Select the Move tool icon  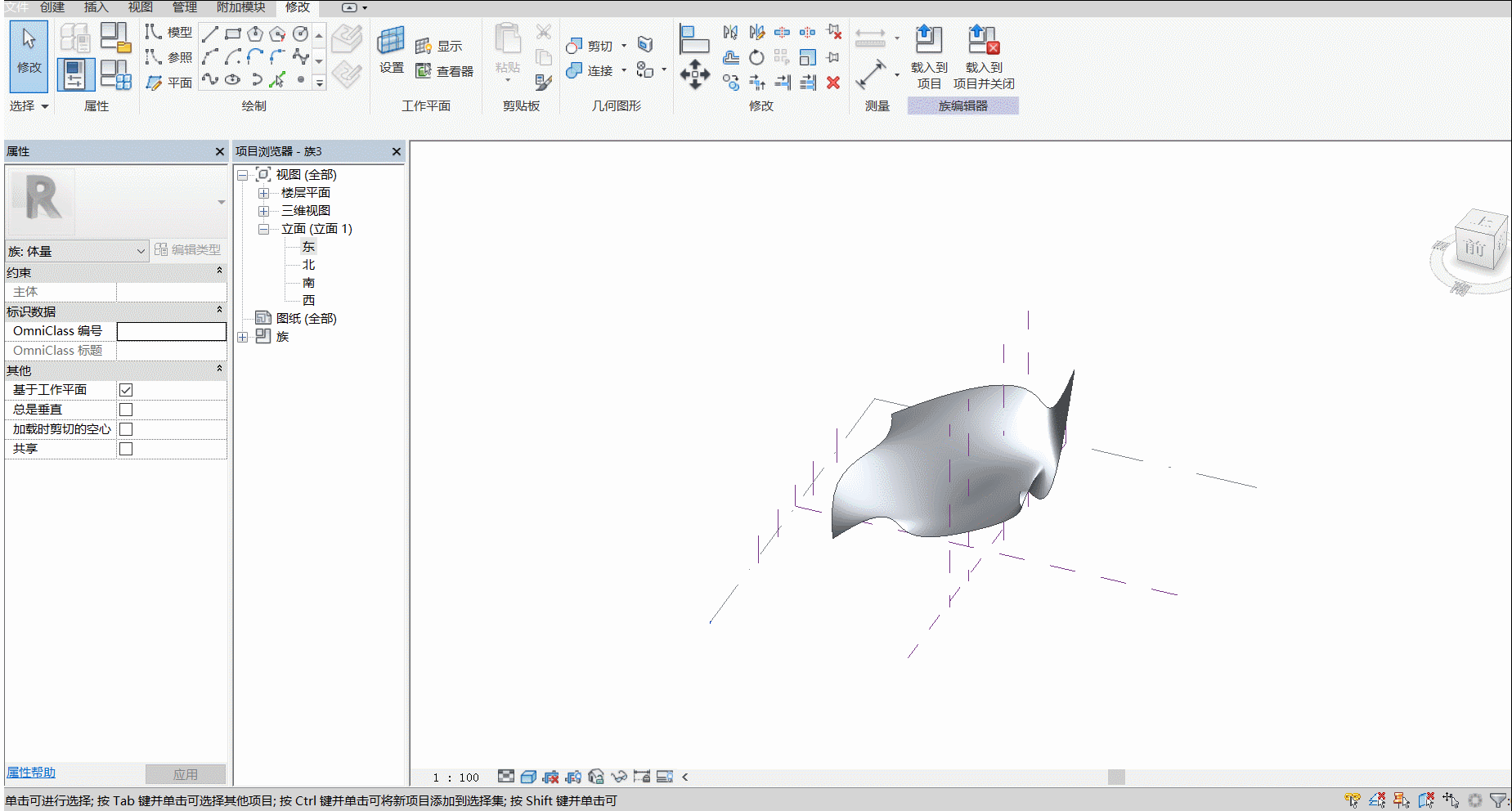[x=694, y=74]
